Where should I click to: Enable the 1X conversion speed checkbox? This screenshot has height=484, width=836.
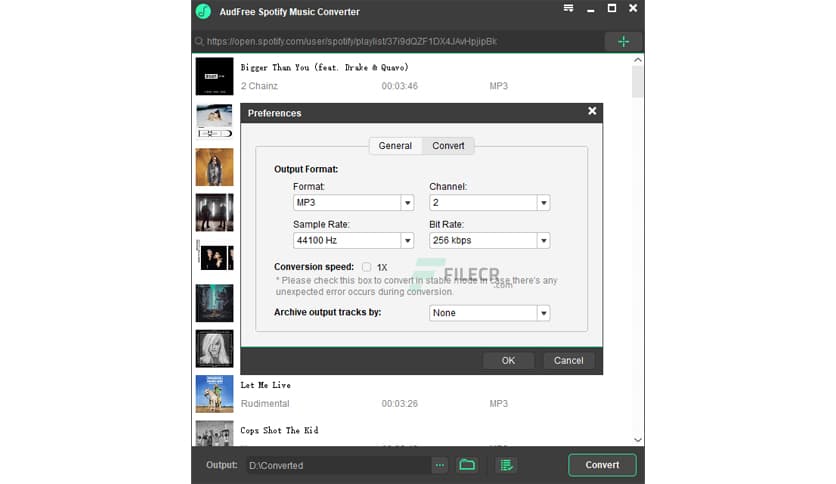pyautogui.click(x=366, y=267)
